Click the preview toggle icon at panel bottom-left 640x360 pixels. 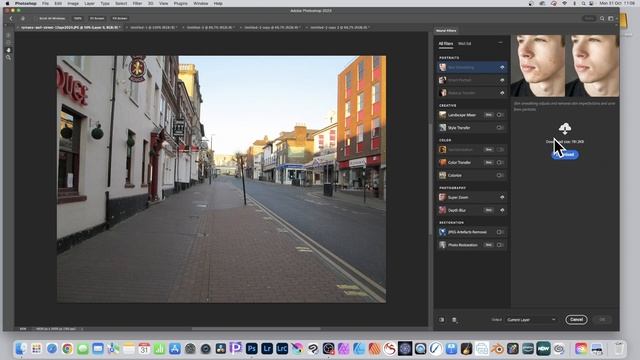[x=442, y=320]
